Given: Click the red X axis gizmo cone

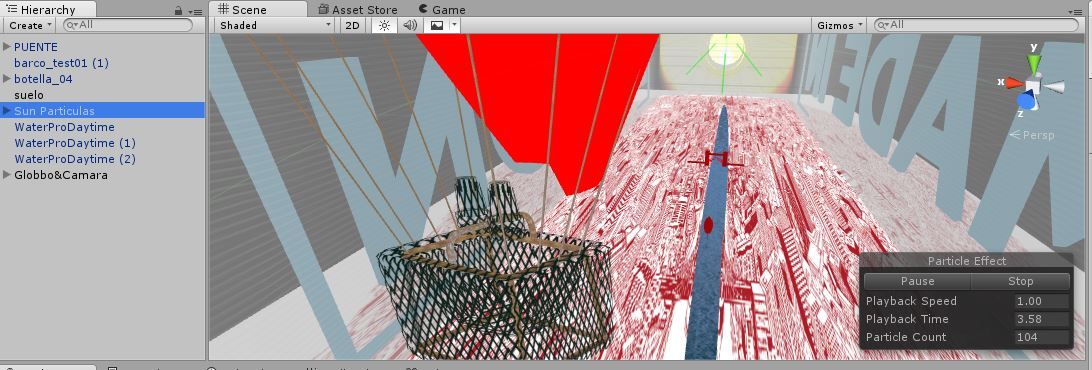Looking at the screenshot, I should 1014,83.
